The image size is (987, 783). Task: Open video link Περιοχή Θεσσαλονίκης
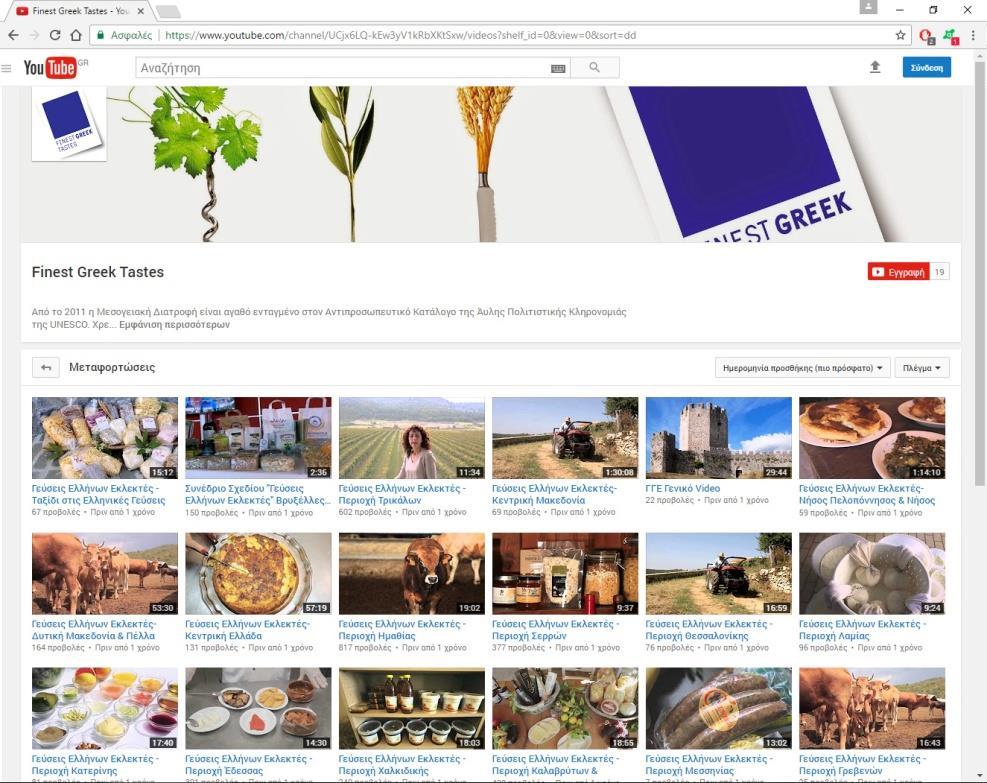coord(709,629)
